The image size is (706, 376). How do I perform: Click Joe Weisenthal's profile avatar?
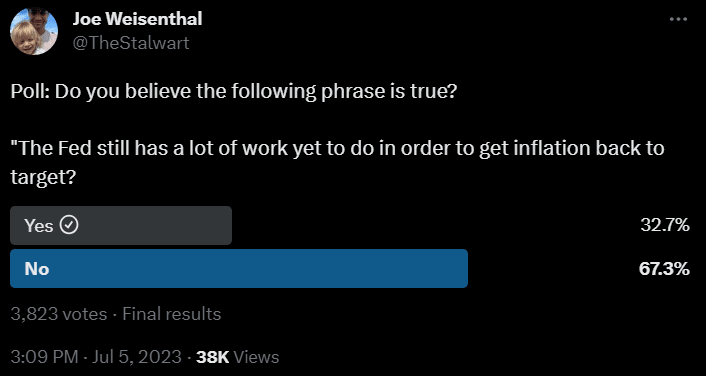[x=34, y=31]
